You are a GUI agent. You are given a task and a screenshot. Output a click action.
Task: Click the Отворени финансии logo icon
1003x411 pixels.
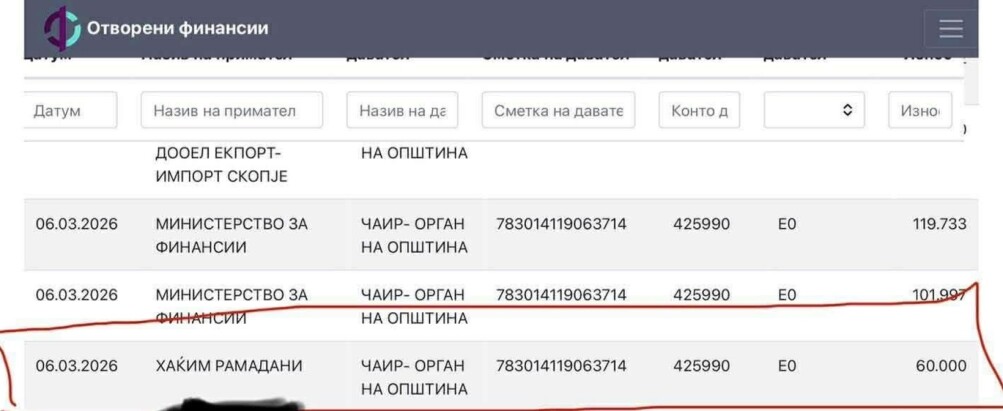pos(61,30)
